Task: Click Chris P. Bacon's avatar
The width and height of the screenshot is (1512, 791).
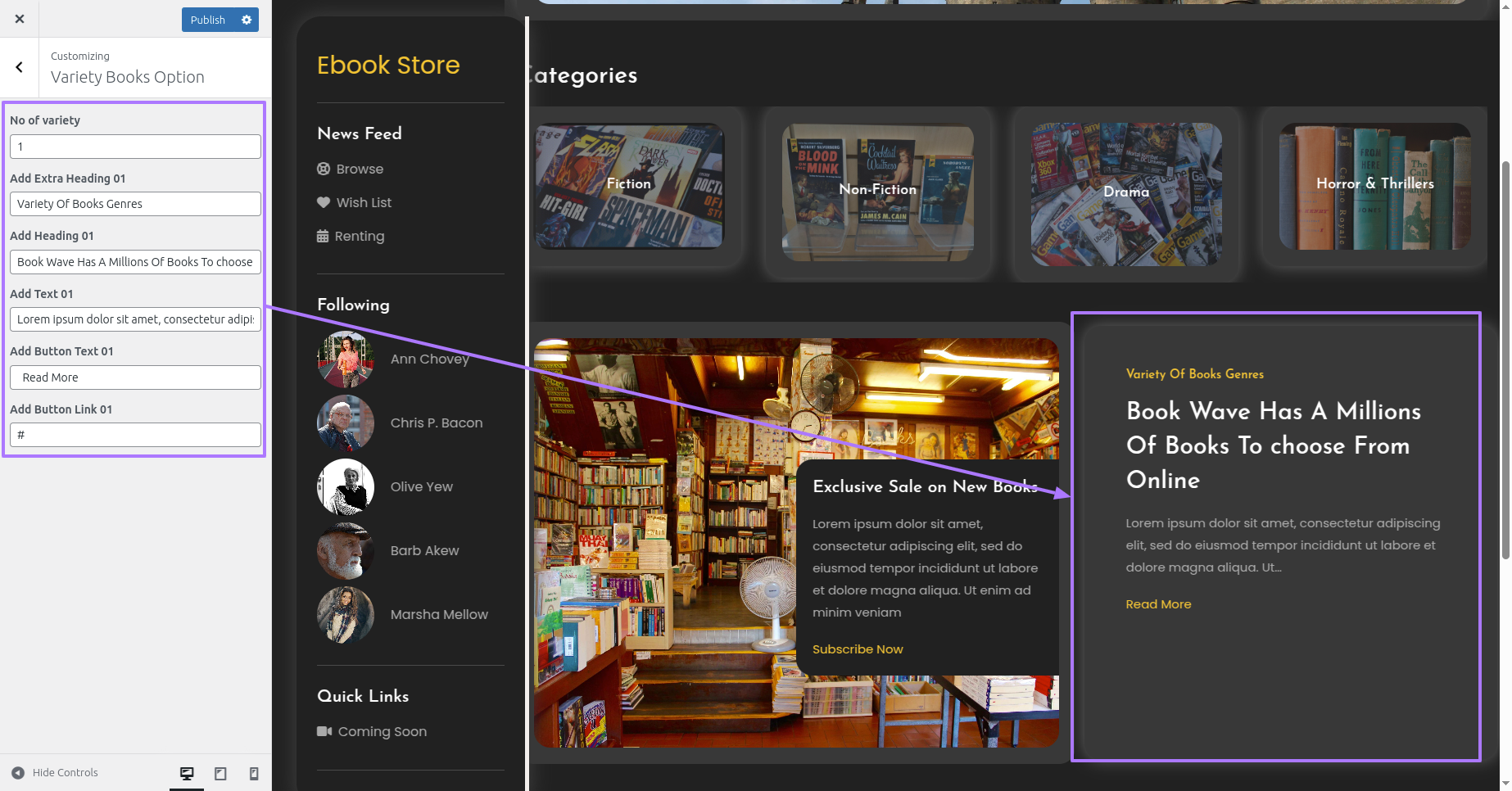Action: 346,423
